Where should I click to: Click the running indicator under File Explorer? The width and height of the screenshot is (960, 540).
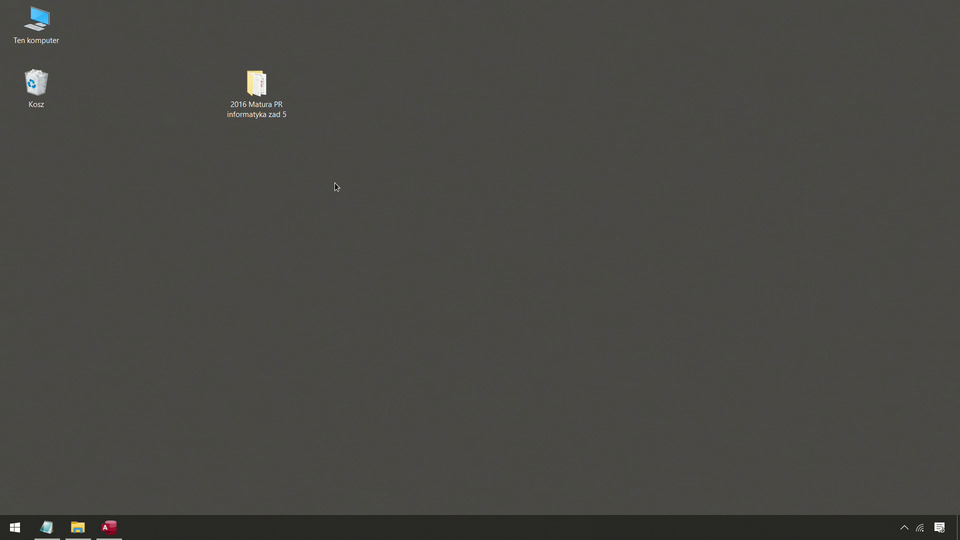[78, 538]
